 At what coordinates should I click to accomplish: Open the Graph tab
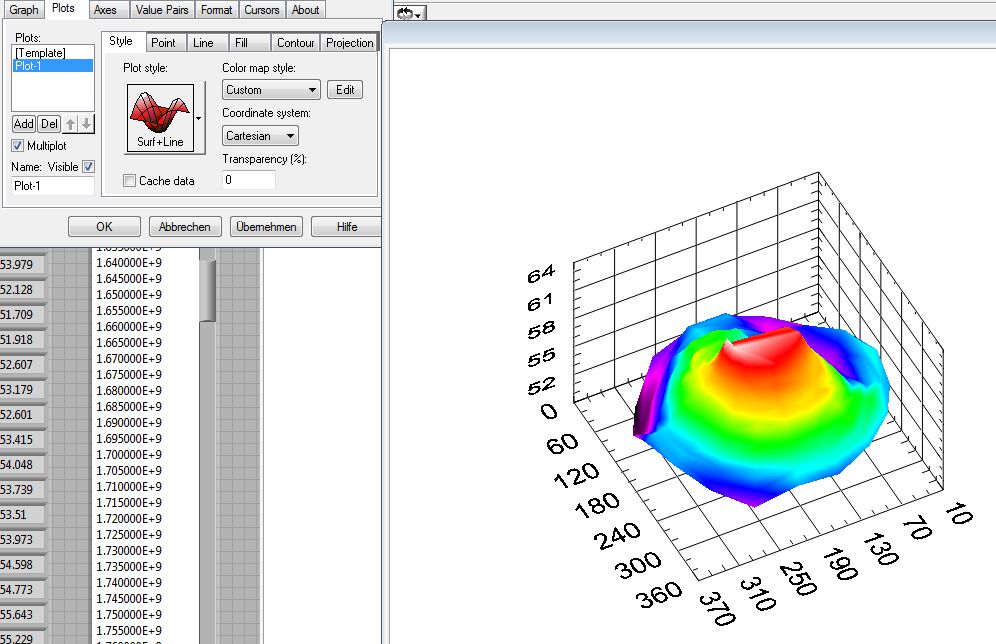click(24, 10)
